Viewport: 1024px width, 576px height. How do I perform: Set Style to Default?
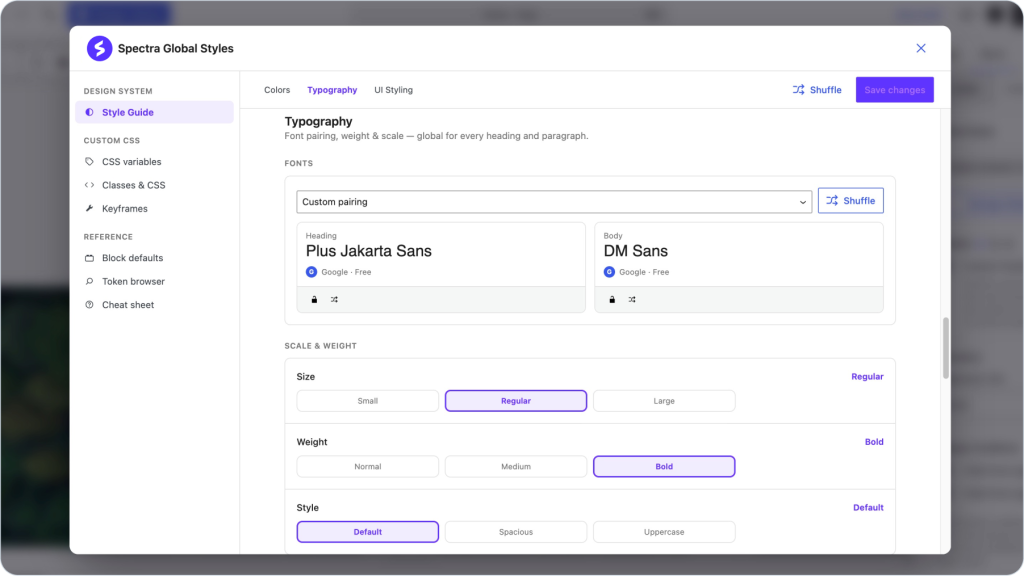[x=368, y=532]
